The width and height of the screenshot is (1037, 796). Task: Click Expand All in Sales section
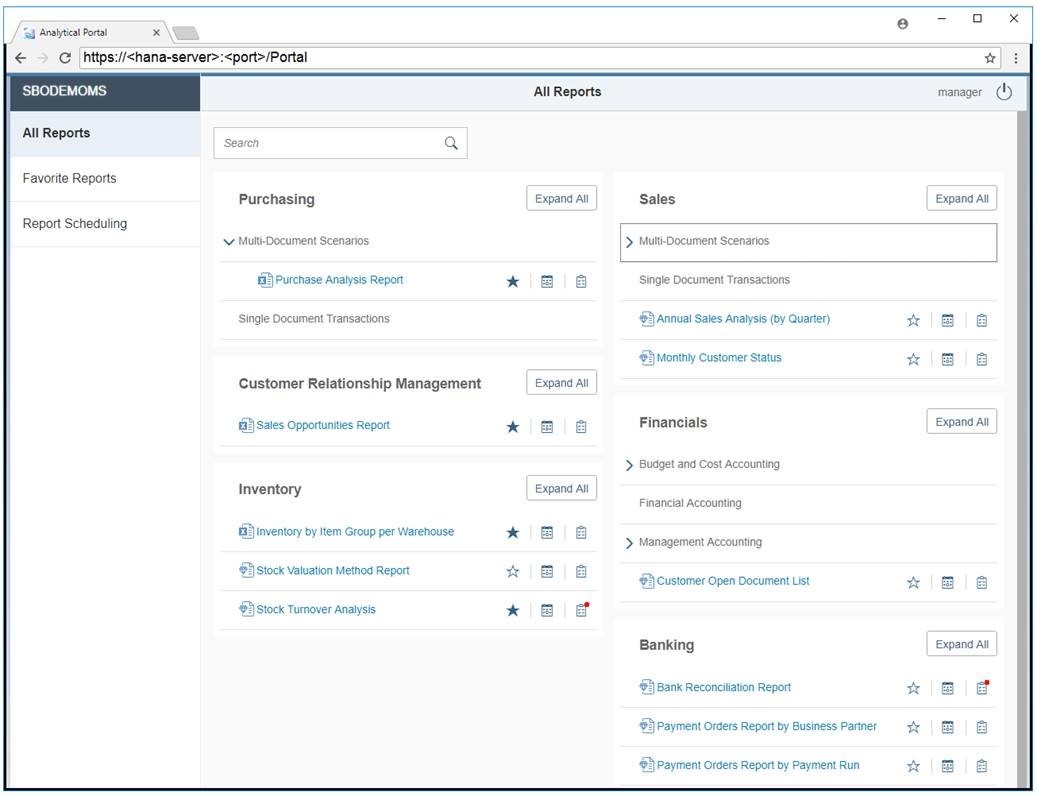pos(962,199)
